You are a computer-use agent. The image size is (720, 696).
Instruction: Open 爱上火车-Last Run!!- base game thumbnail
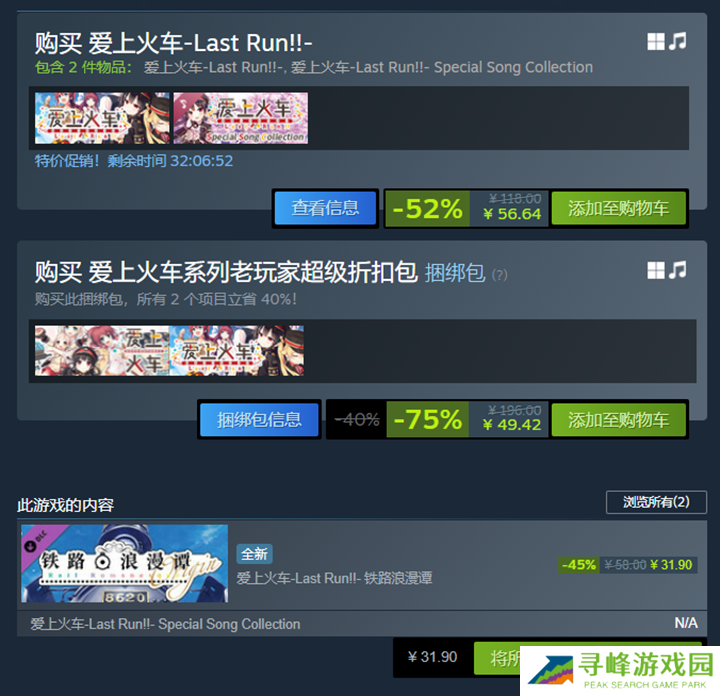tap(102, 118)
